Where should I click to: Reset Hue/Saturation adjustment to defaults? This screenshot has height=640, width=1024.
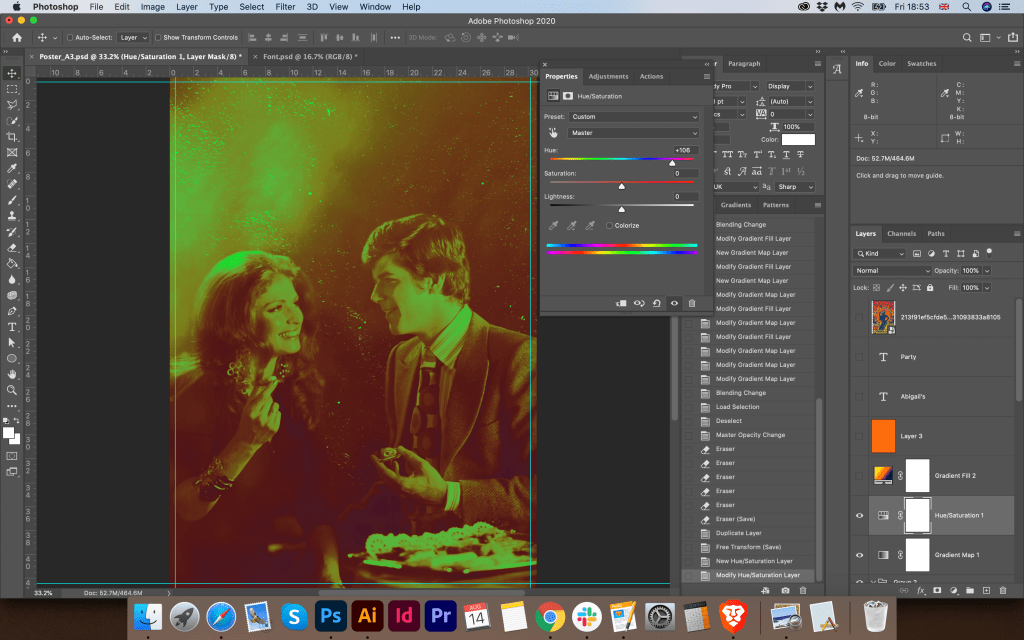coord(656,302)
